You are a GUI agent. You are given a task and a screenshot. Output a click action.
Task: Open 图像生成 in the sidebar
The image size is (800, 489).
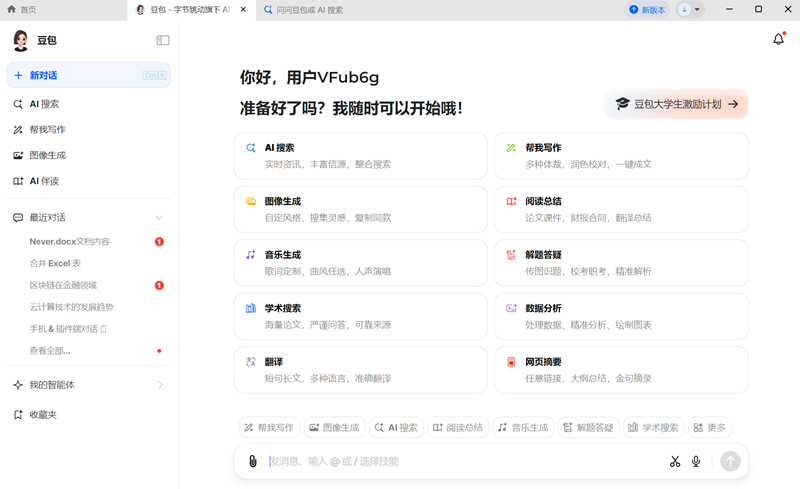click(x=88, y=155)
